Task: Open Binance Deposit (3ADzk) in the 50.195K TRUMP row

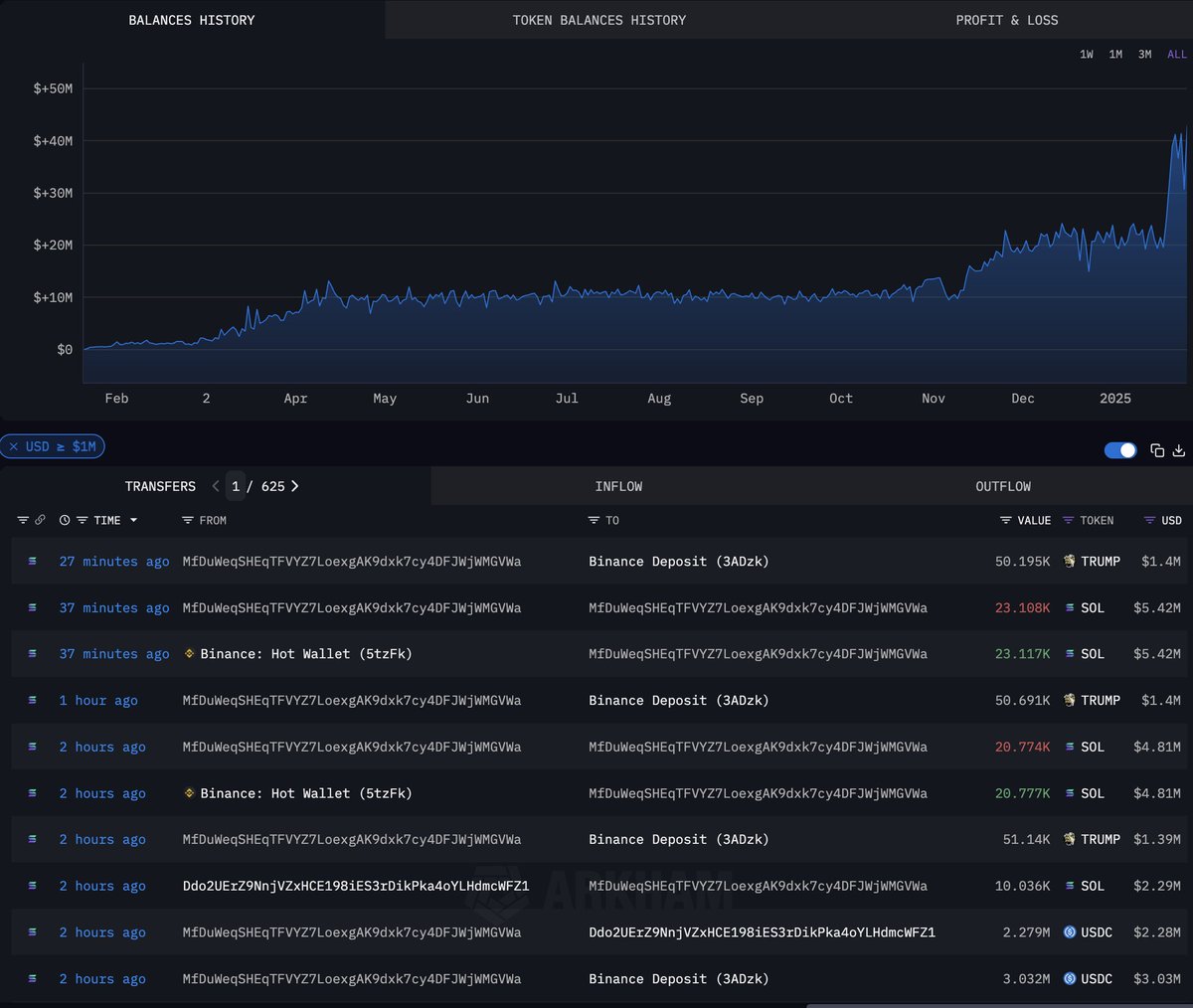Action: (x=678, y=561)
